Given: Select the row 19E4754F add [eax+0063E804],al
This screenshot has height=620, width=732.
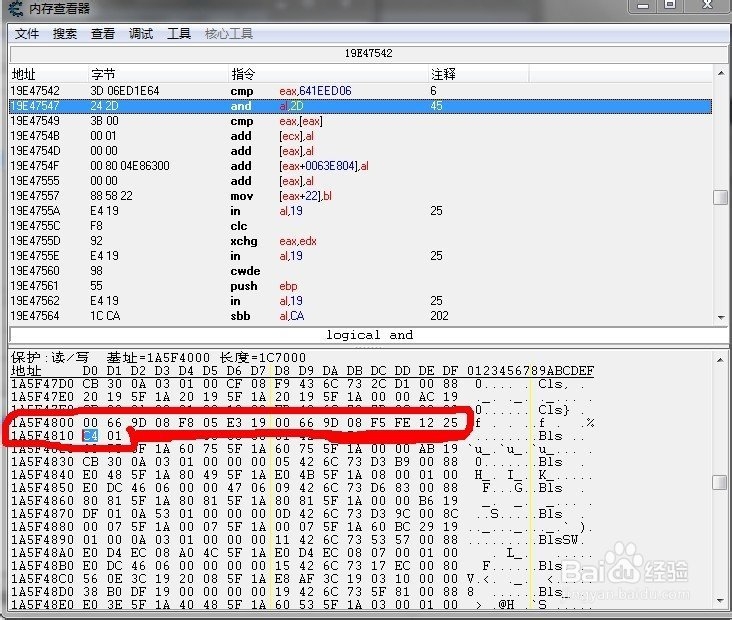Looking at the screenshot, I should tap(360, 166).
